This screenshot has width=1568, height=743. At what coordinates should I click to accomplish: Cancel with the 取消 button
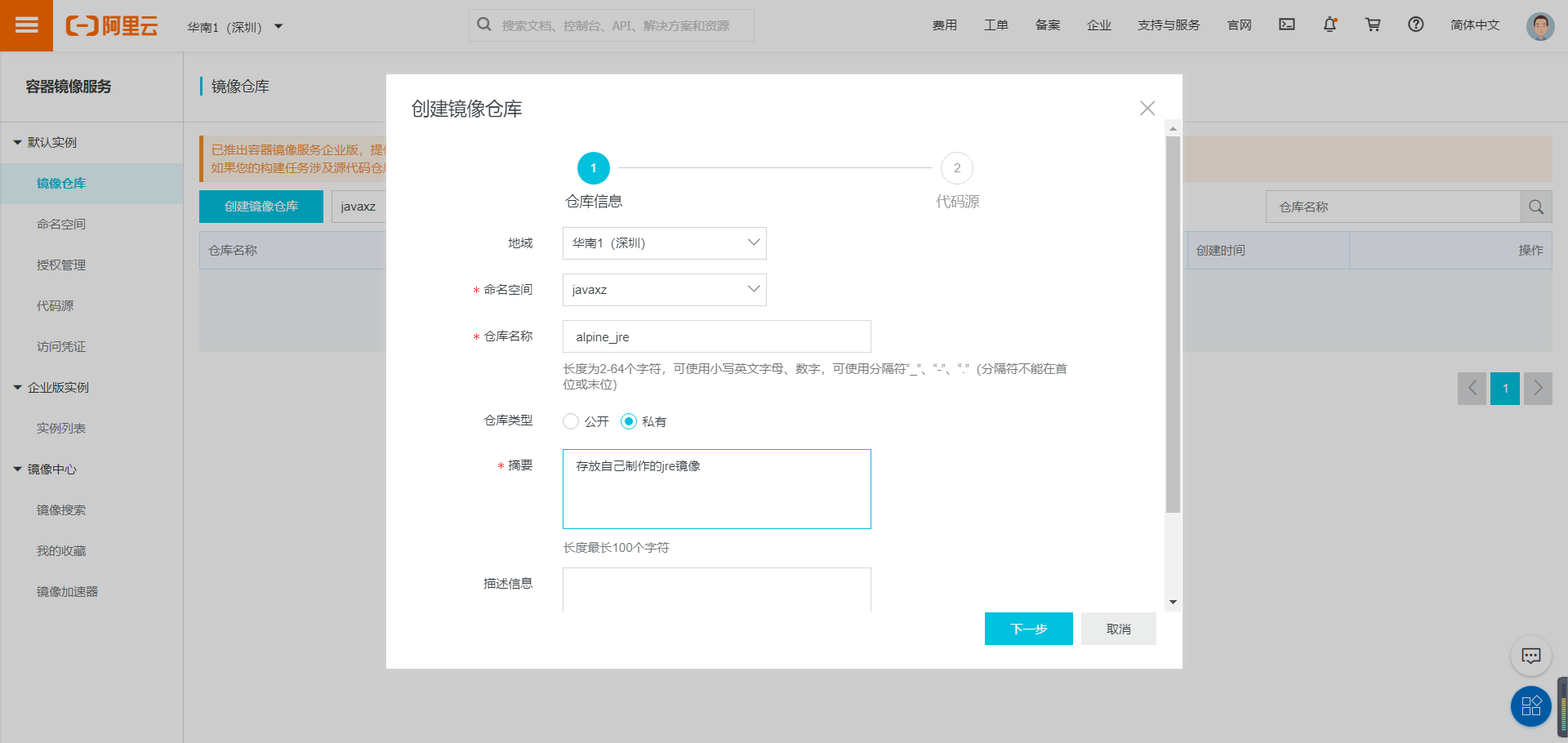coord(1118,629)
